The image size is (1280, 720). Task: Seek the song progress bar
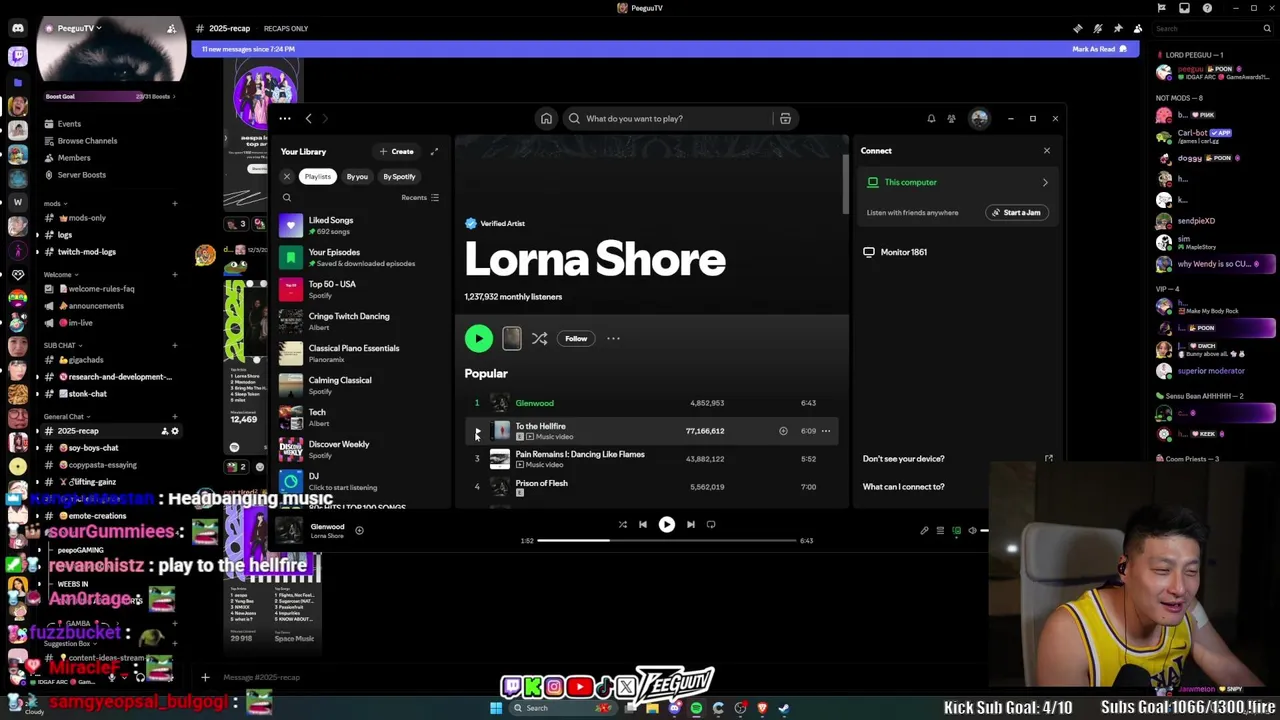click(667, 541)
